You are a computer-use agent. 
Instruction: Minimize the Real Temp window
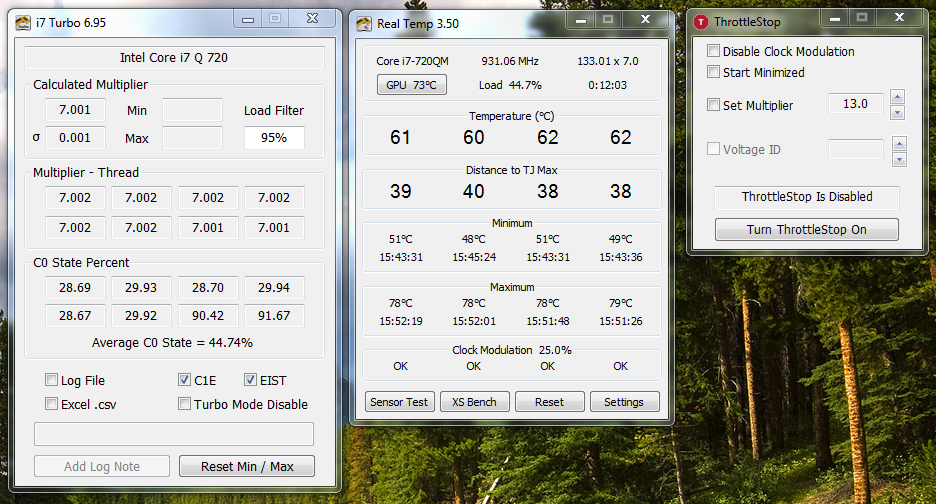coord(581,20)
